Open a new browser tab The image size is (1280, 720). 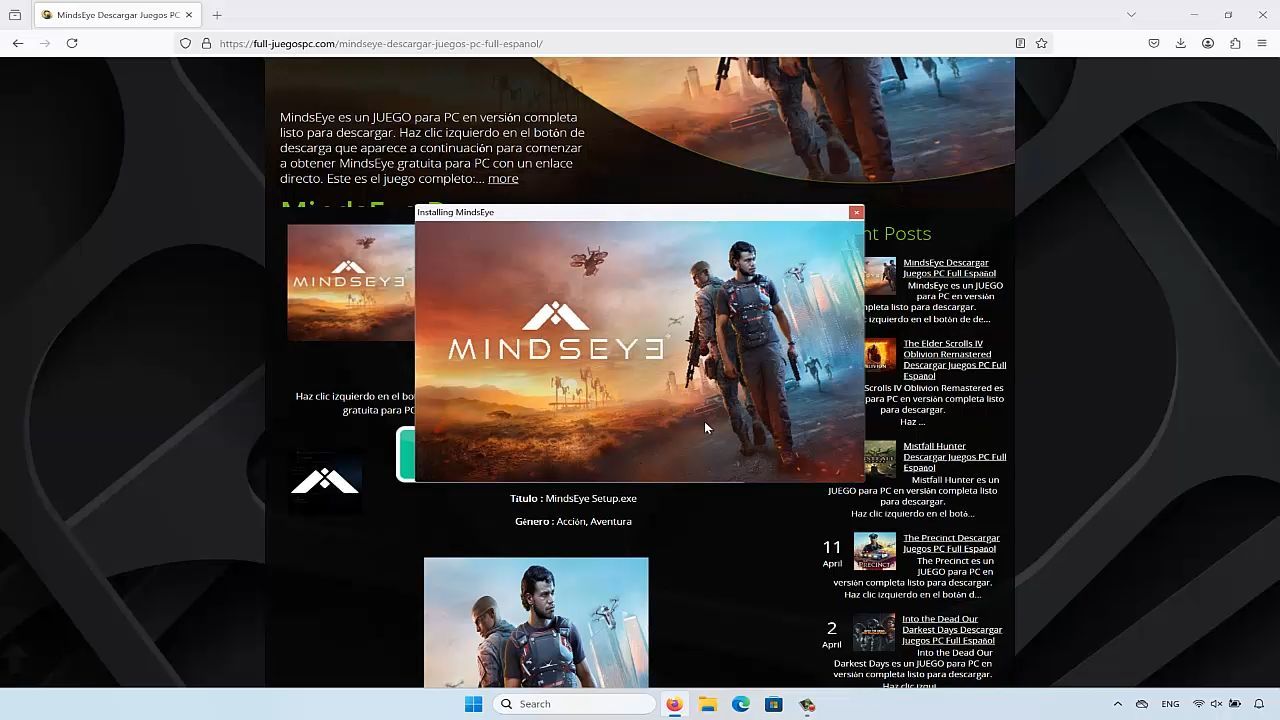[x=217, y=15]
